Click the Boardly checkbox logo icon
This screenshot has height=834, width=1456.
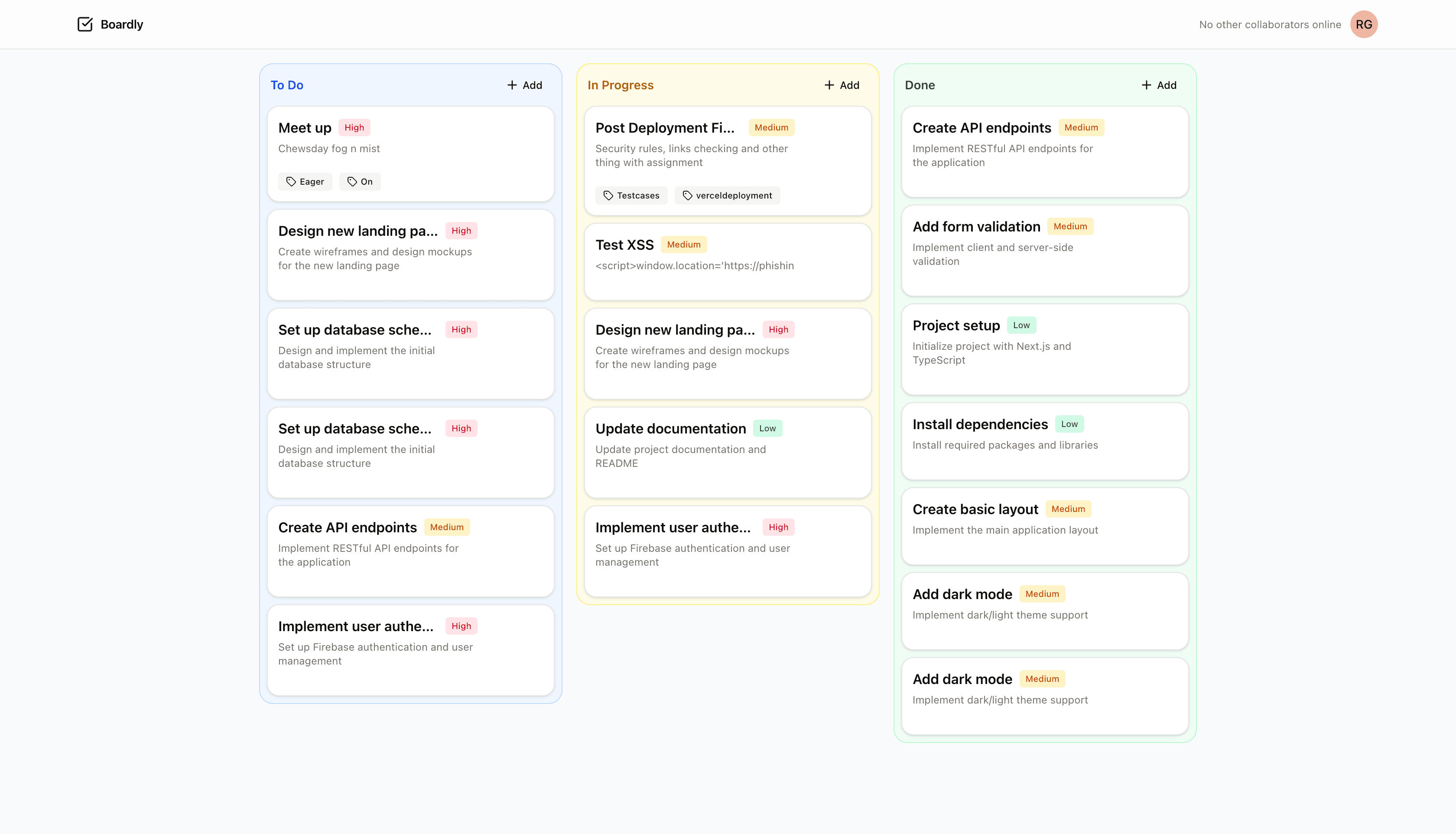coord(85,24)
